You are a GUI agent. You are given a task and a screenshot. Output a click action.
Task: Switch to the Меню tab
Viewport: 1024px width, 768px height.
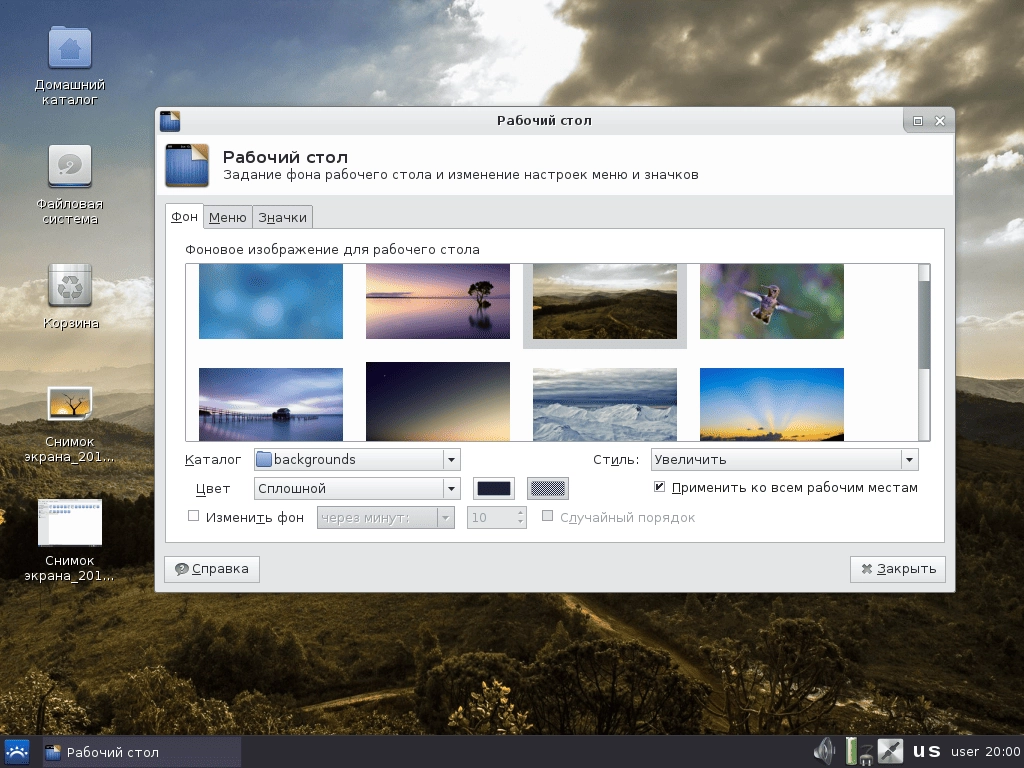tap(227, 217)
